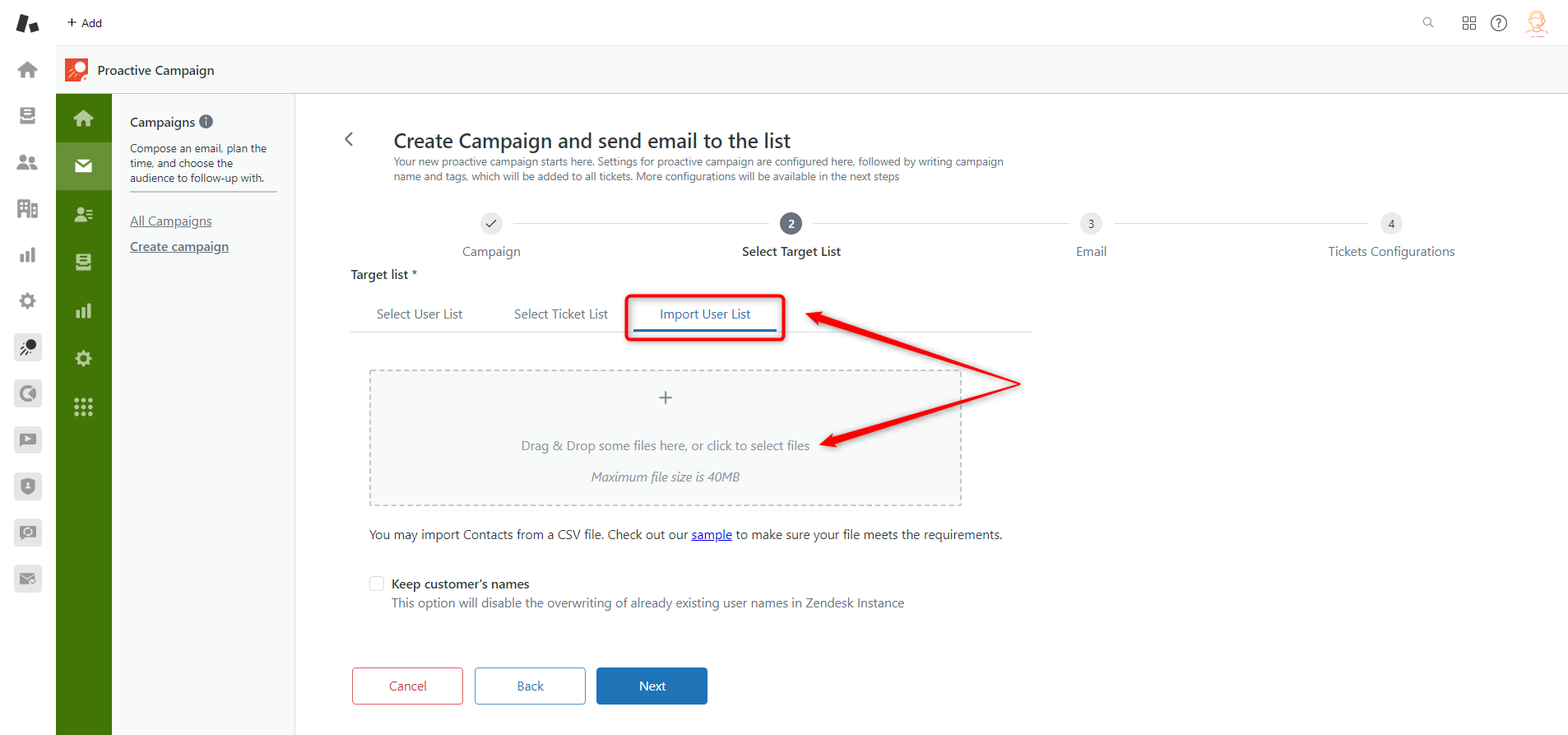Image resolution: width=1568 pixels, height=735 pixels.
Task: Go to Home in green app menu
Action: (x=83, y=119)
